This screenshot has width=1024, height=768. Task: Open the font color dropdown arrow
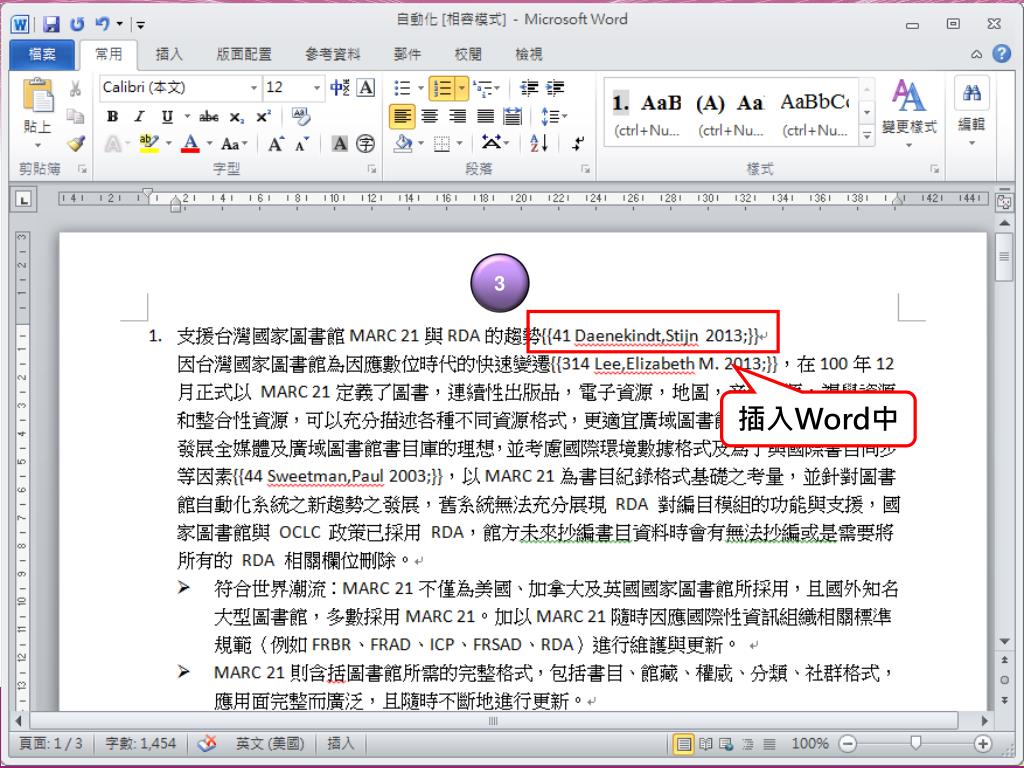[x=210, y=143]
